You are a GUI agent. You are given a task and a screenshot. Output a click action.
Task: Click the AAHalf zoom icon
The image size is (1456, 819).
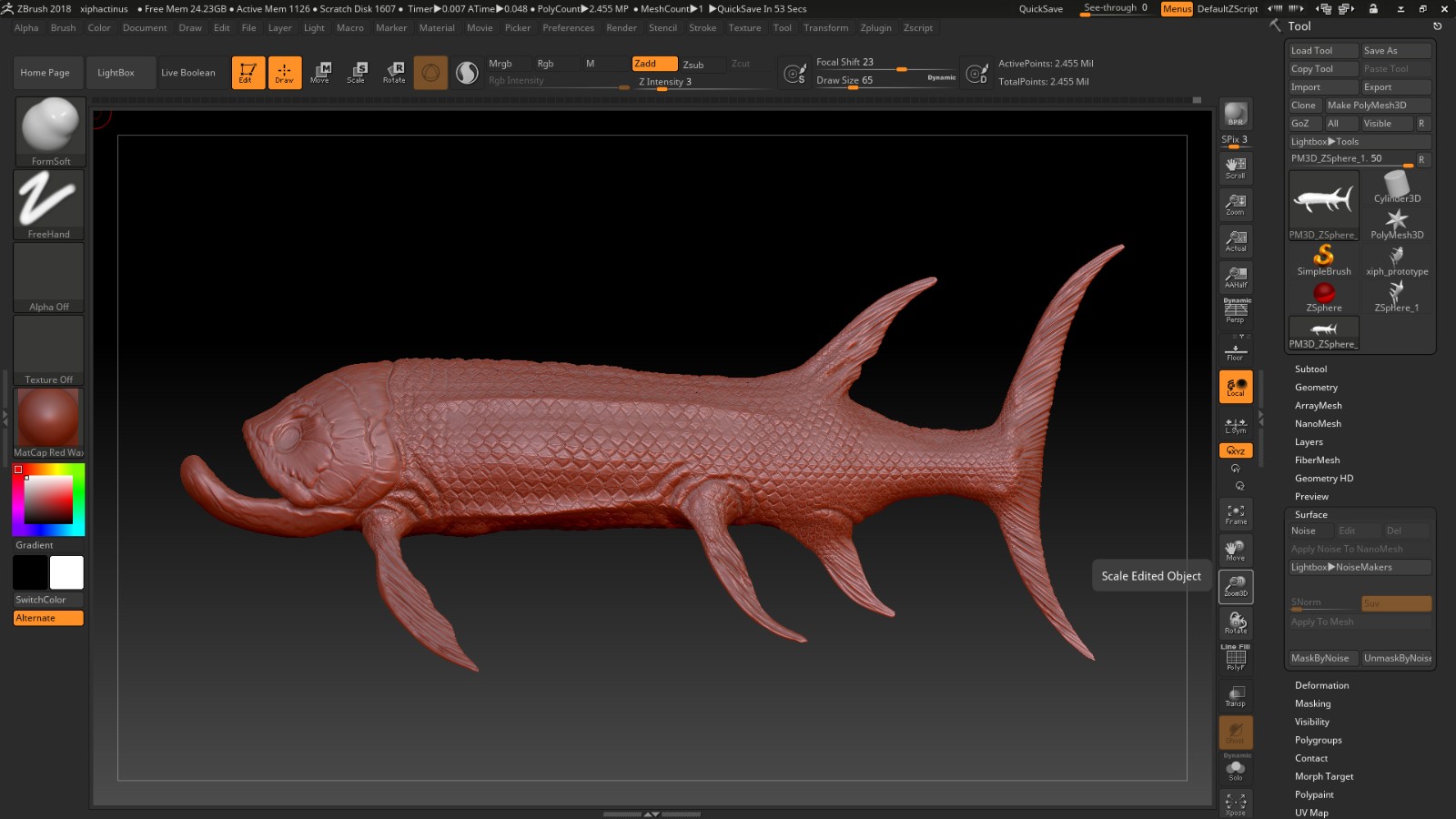click(x=1235, y=278)
